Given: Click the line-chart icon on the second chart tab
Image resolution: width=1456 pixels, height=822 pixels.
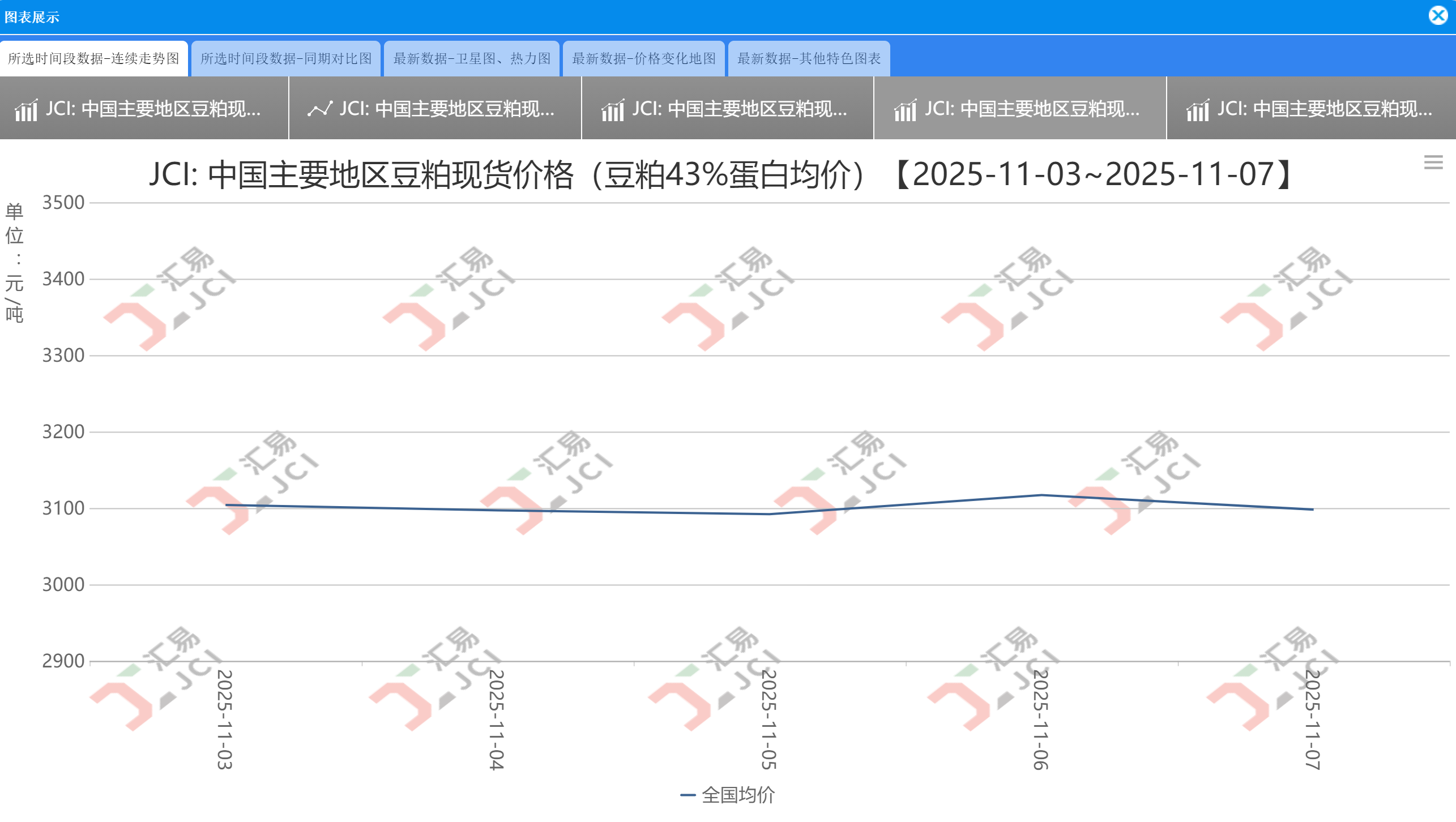Looking at the screenshot, I should click(x=319, y=109).
